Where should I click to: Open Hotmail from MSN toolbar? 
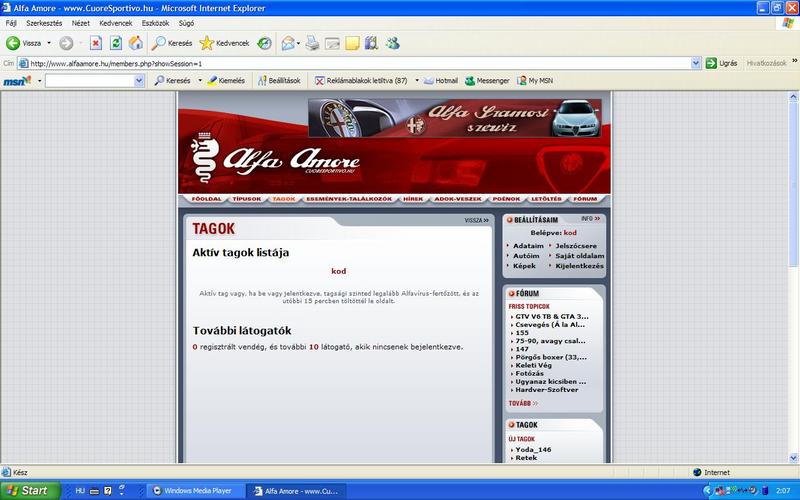pos(441,81)
